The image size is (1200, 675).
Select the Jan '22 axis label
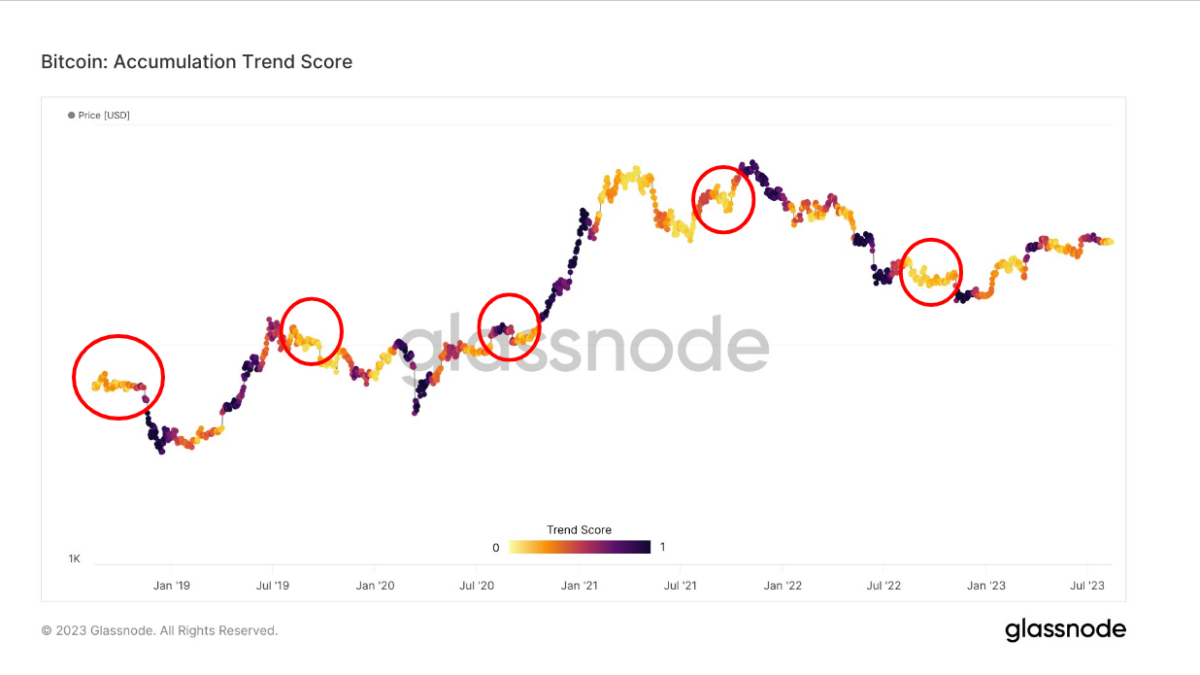click(782, 585)
